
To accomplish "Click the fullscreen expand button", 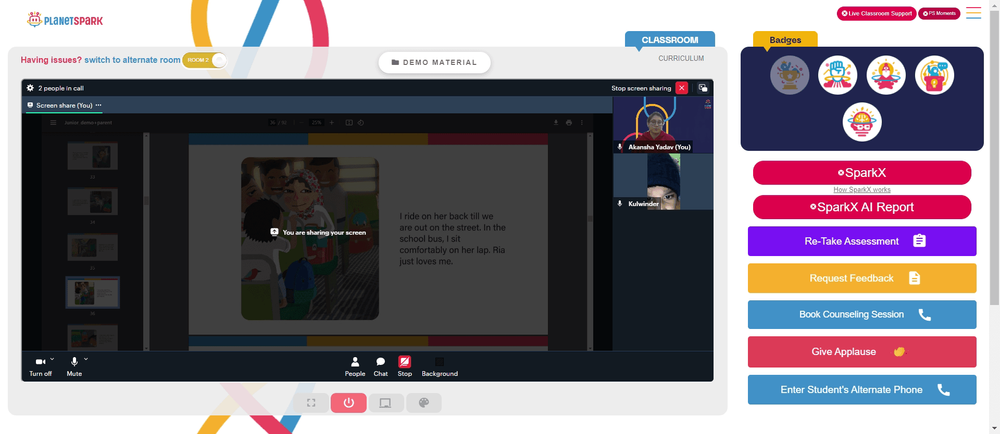I will coord(311,403).
